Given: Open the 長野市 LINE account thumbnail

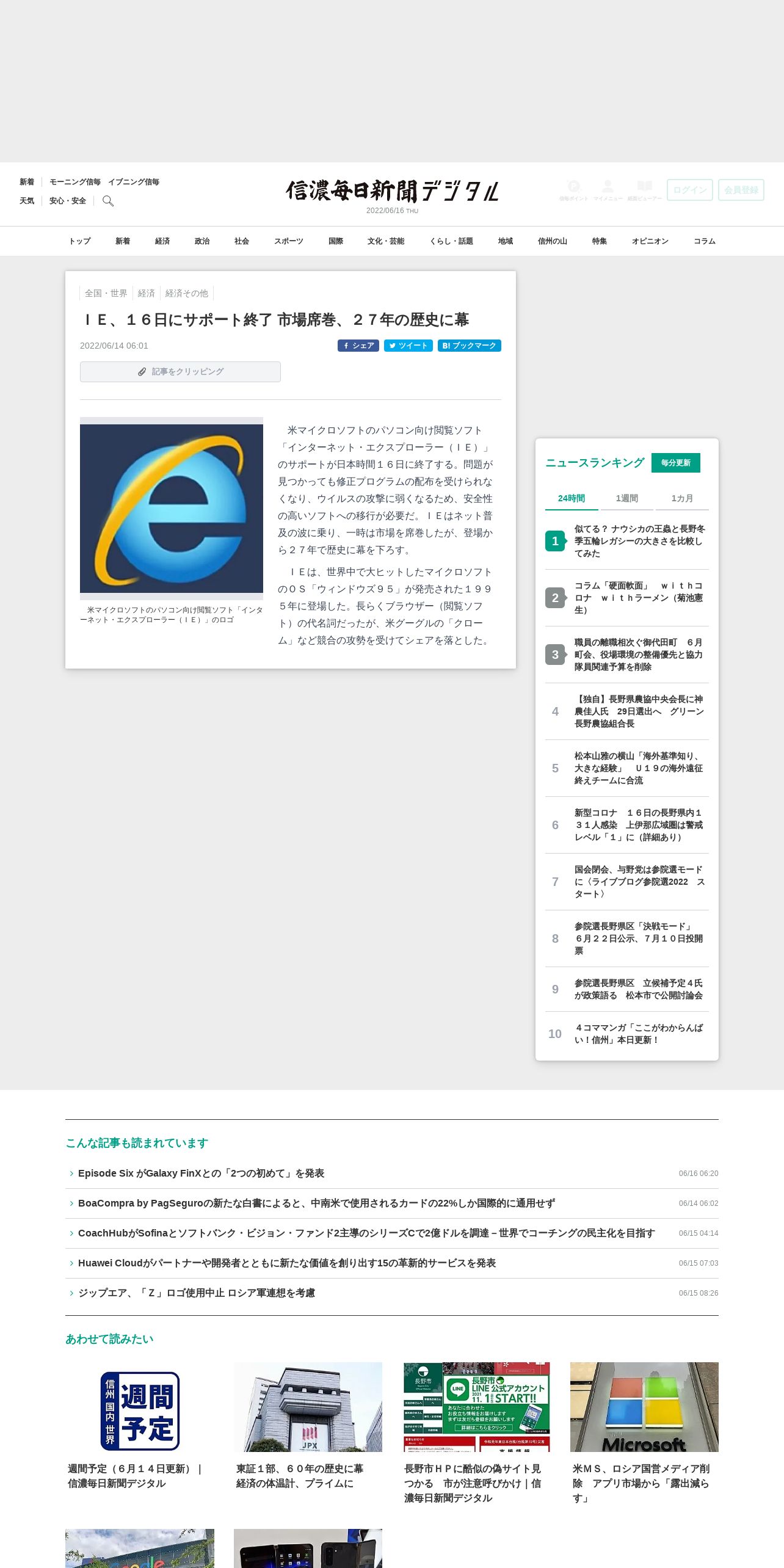Looking at the screenshot, I should (476, 1407).
